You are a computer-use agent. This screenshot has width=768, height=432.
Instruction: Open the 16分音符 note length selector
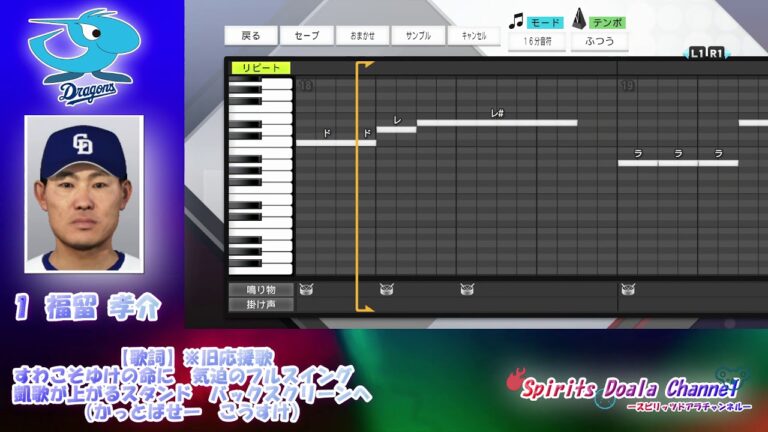pyautogui.click(x=536, y=42)
